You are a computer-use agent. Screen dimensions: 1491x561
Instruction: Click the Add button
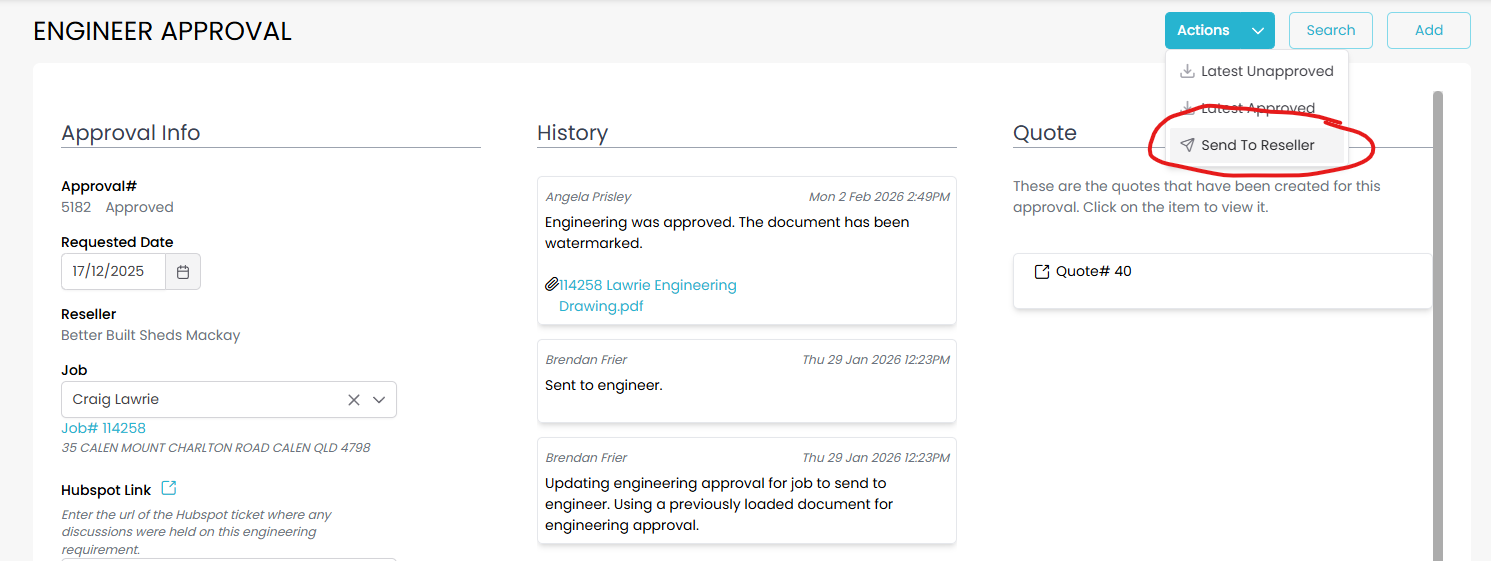[x=1428, y=31]
